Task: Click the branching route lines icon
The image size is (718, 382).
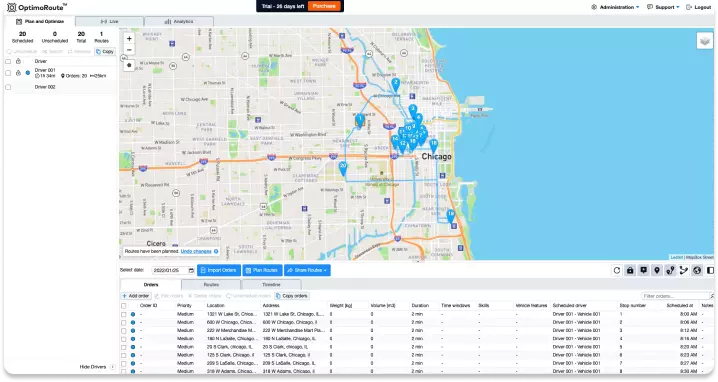Action: (684, 271)
